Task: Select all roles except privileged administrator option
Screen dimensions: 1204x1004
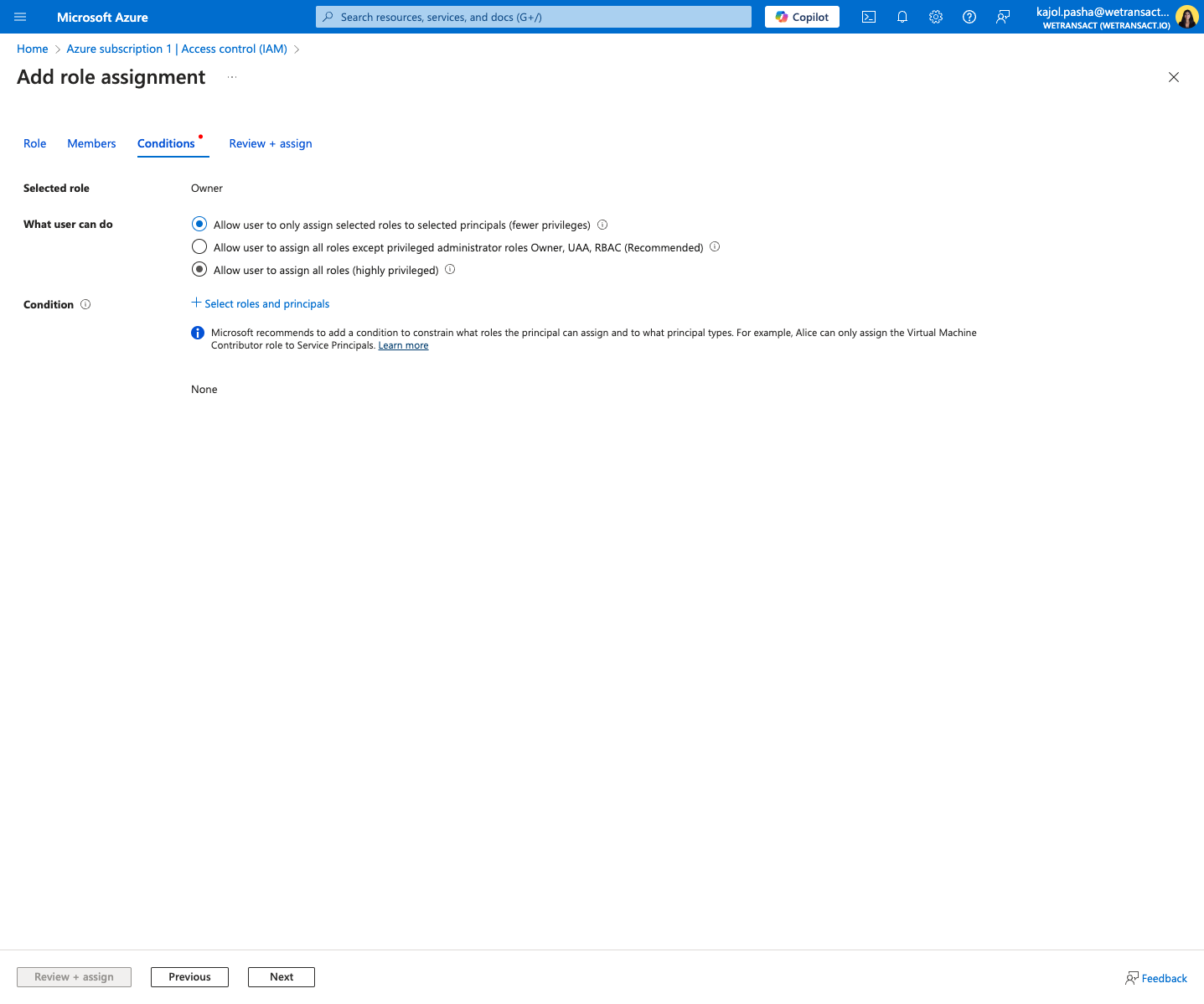Action: tap(199, 247)
